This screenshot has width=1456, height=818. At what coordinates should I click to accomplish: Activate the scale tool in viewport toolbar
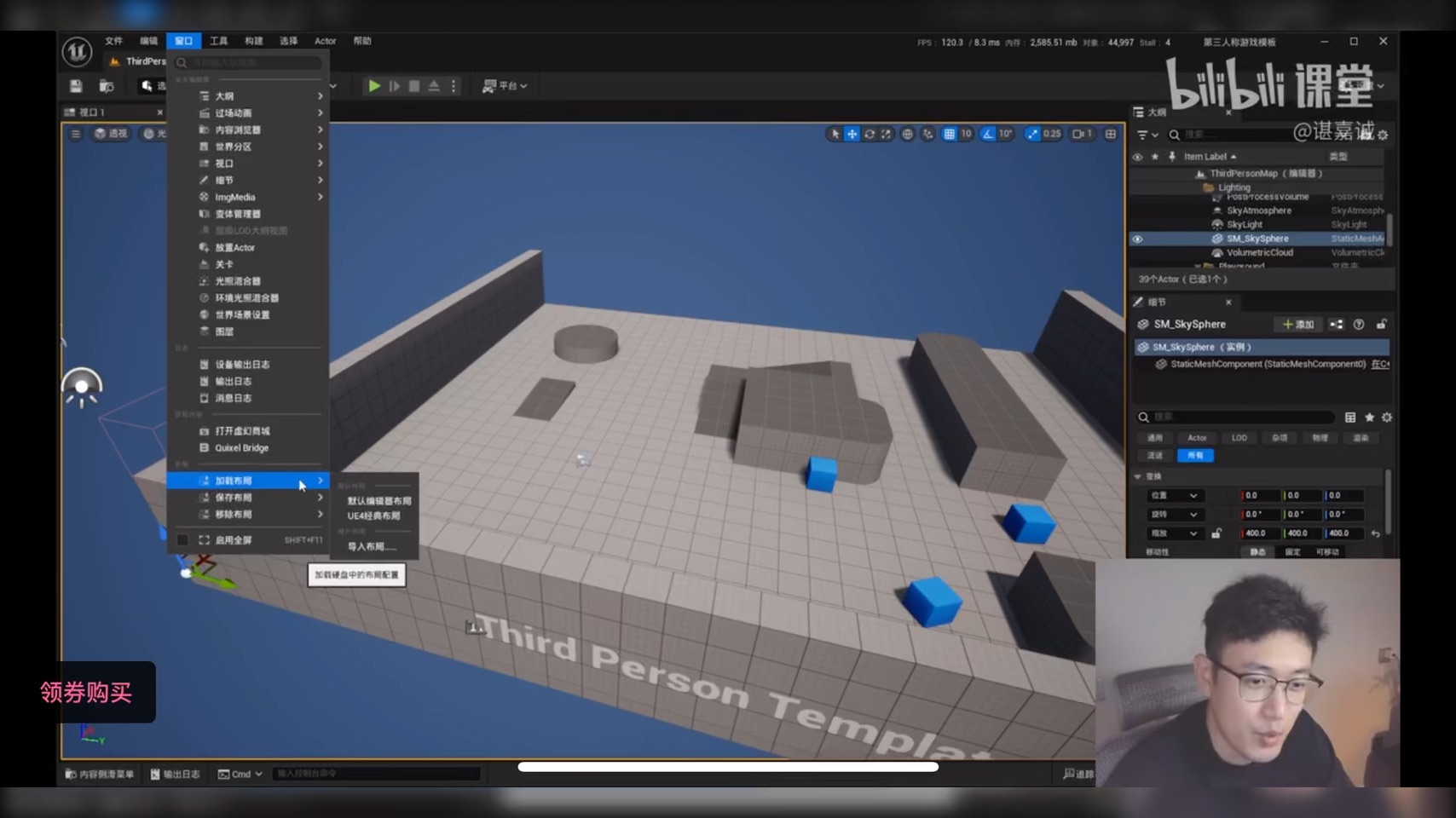887,134
